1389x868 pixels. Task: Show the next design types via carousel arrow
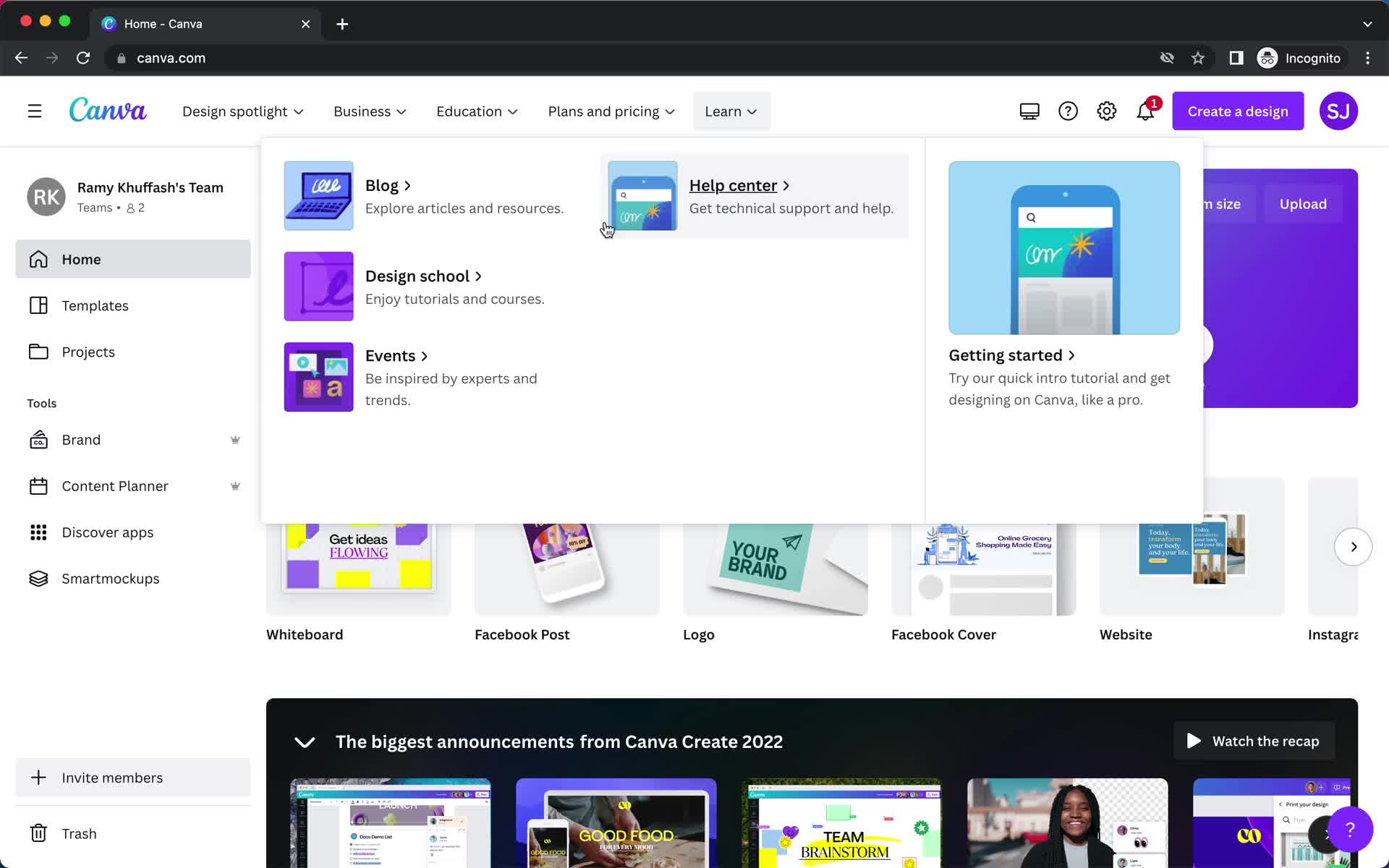point(1353,547)
